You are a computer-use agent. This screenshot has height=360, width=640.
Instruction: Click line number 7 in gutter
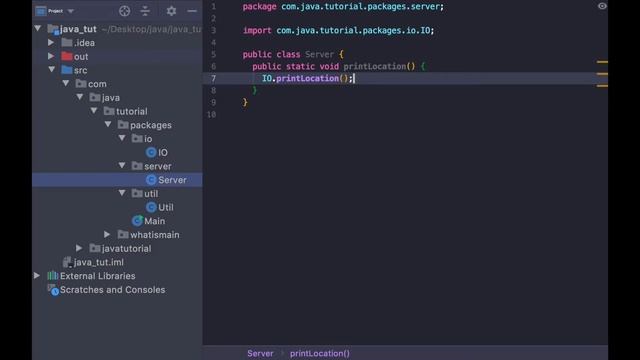(x=213, y=78)
